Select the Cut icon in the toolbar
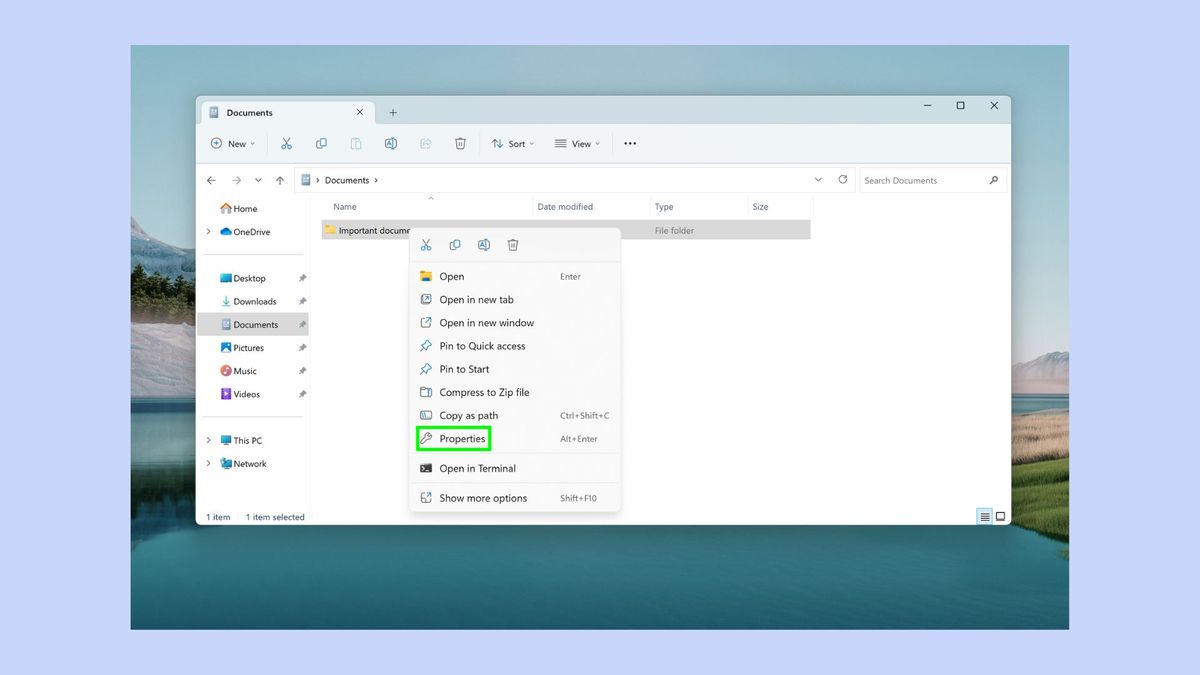This screenshot has width=1200, height=675. click(x=287, y=143)
